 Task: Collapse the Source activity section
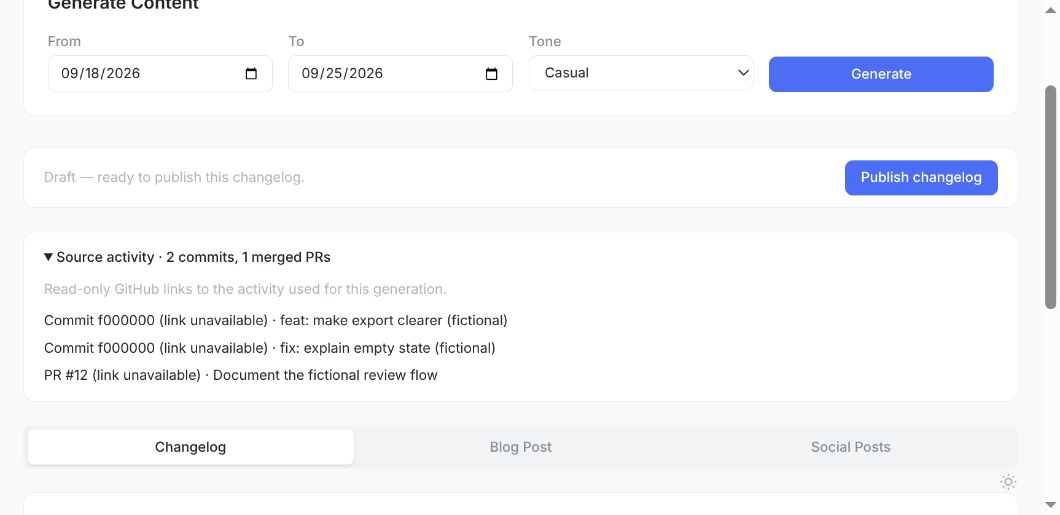coord(187,257)
